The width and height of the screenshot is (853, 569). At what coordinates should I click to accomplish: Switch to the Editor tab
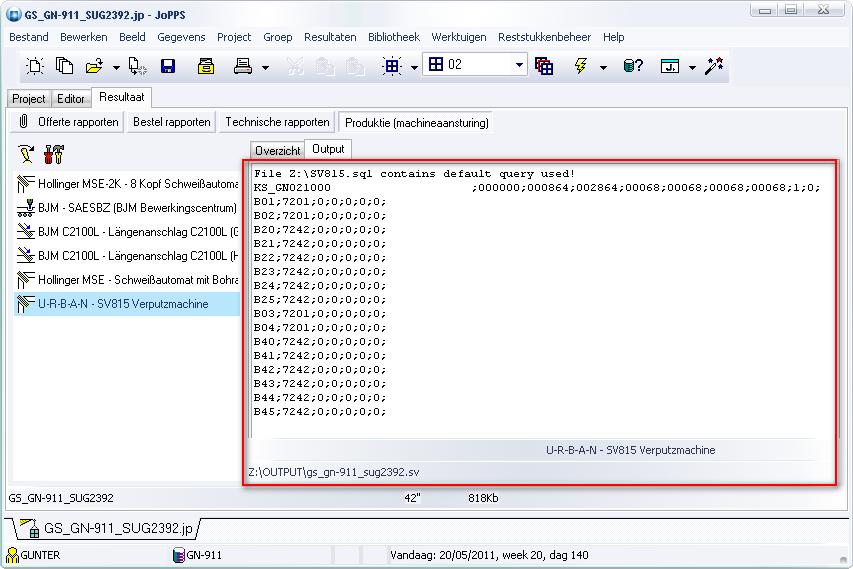71,99
